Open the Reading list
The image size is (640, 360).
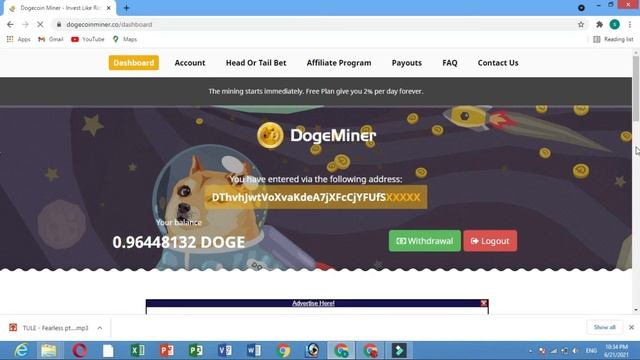pos(613,39)
